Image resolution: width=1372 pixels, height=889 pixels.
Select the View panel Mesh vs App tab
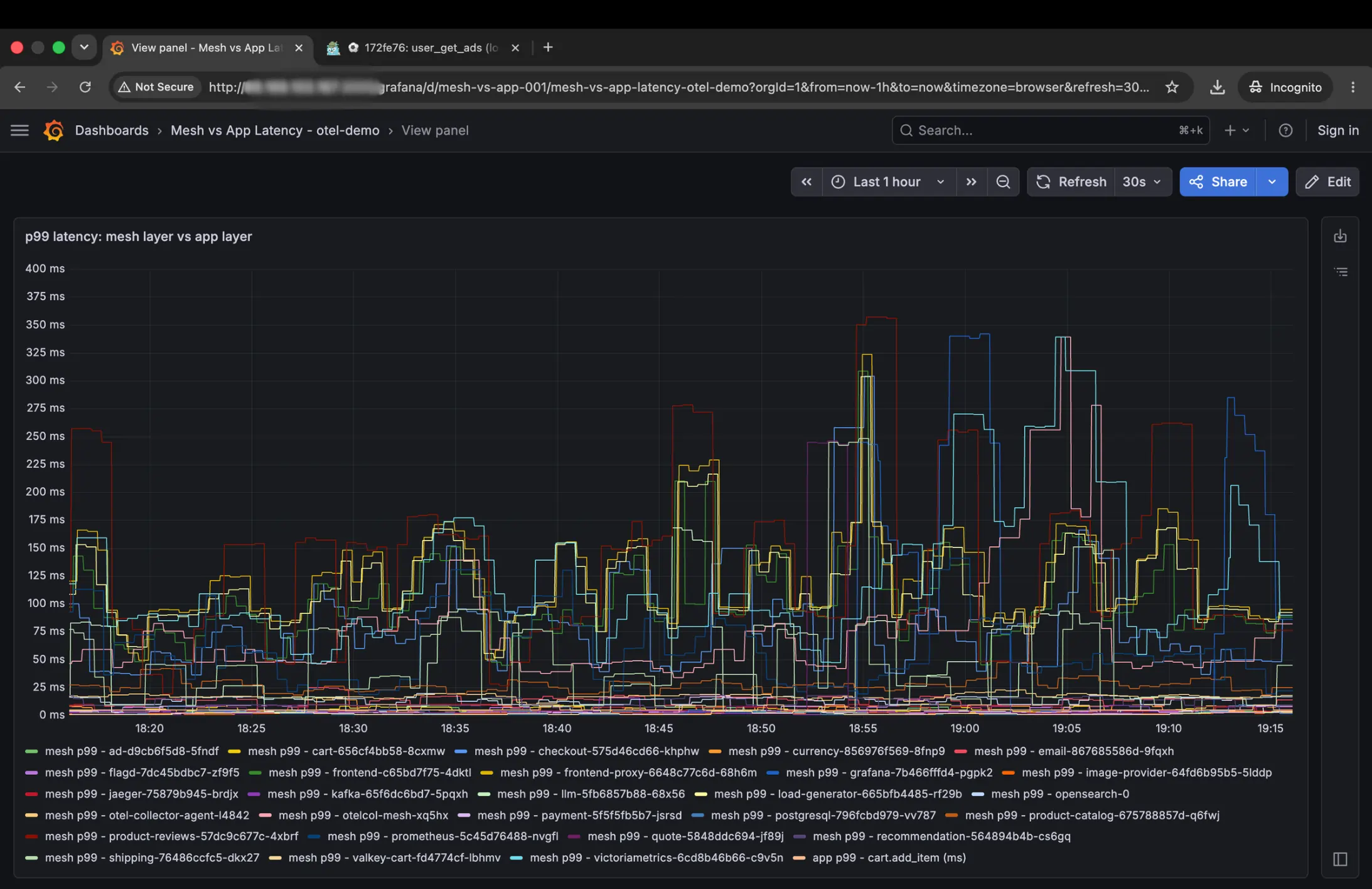point(207,48)
